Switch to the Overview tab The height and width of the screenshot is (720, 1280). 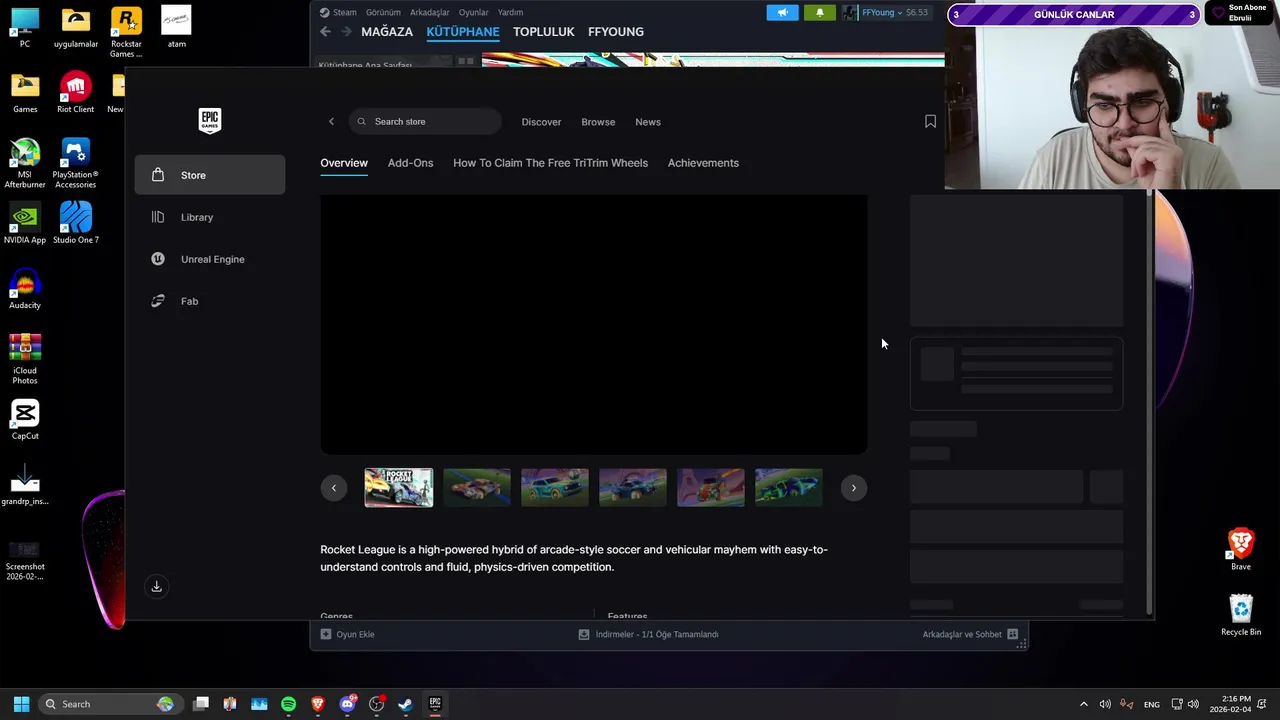[344, 163]
